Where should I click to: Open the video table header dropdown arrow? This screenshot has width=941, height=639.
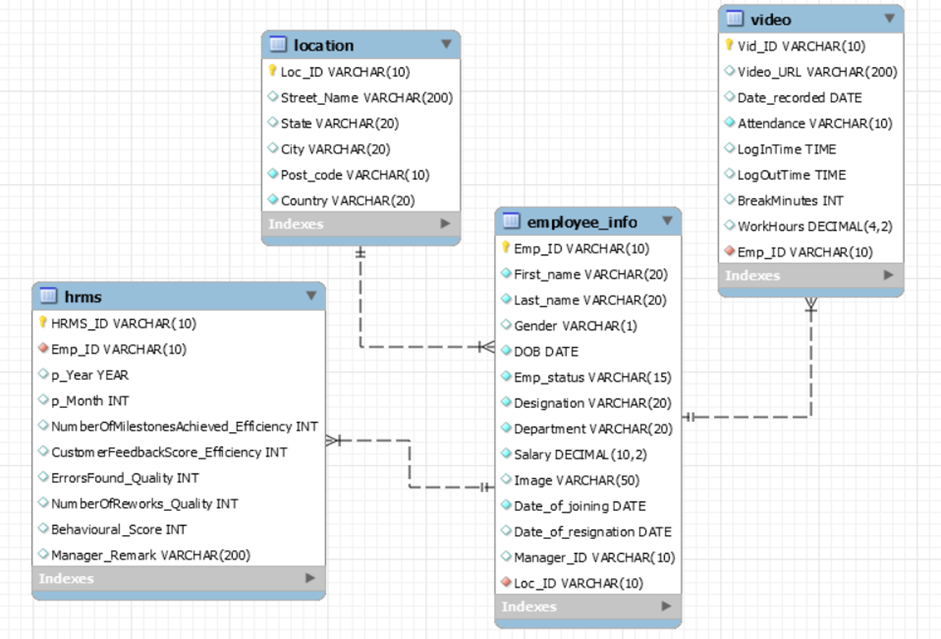coord(888,19)
